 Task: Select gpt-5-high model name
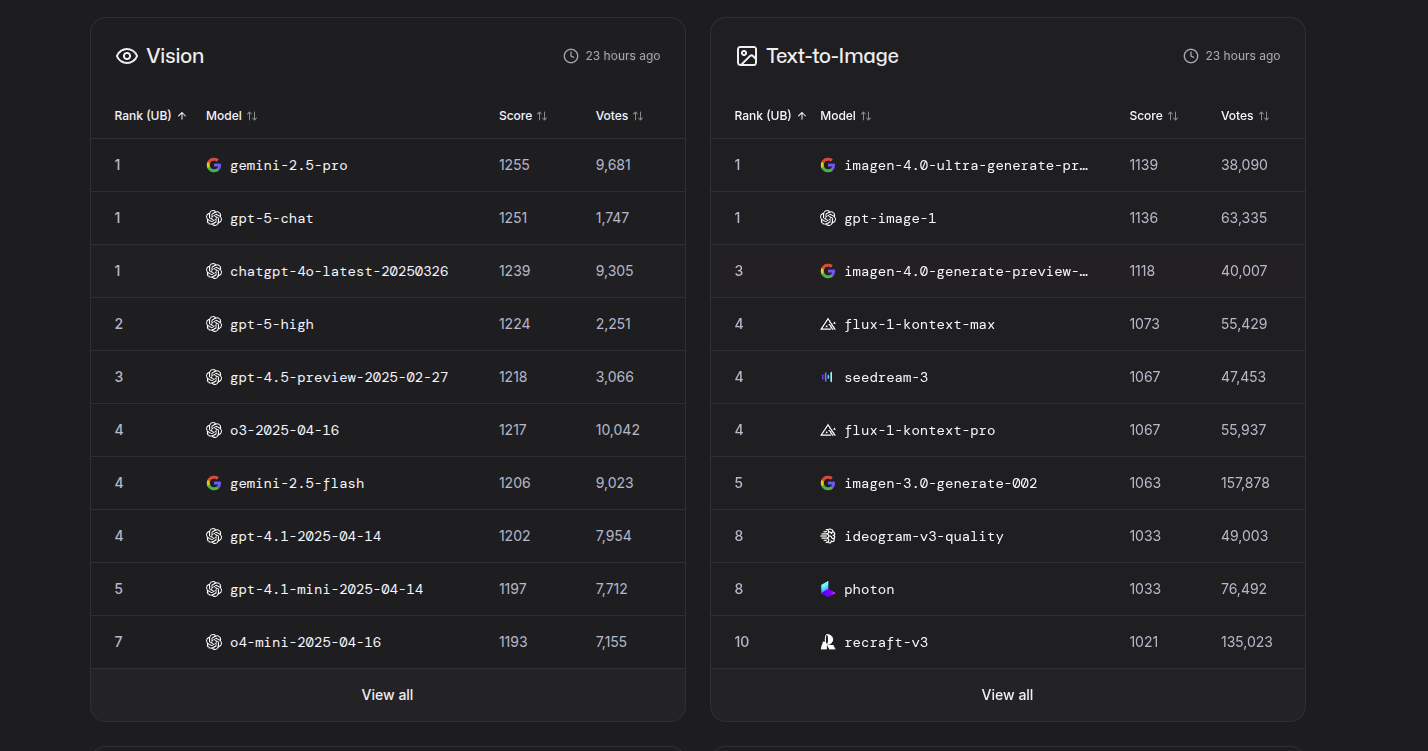(x=272, y=324)
